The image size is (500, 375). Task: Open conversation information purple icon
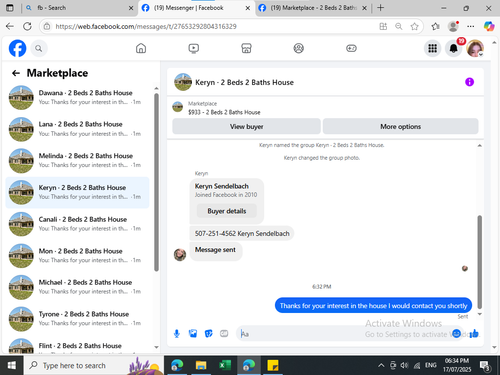pyautogui.click(x=469, y=82)
